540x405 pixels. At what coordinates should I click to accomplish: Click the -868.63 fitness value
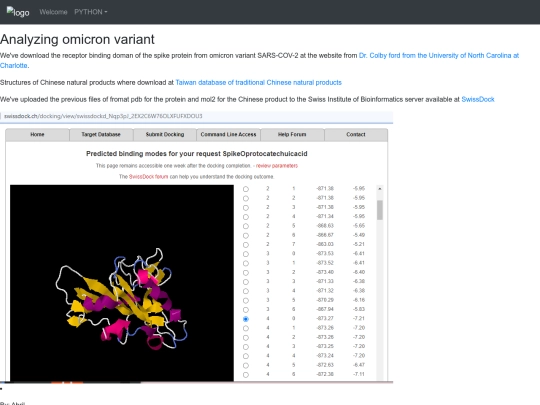(325, 226)
